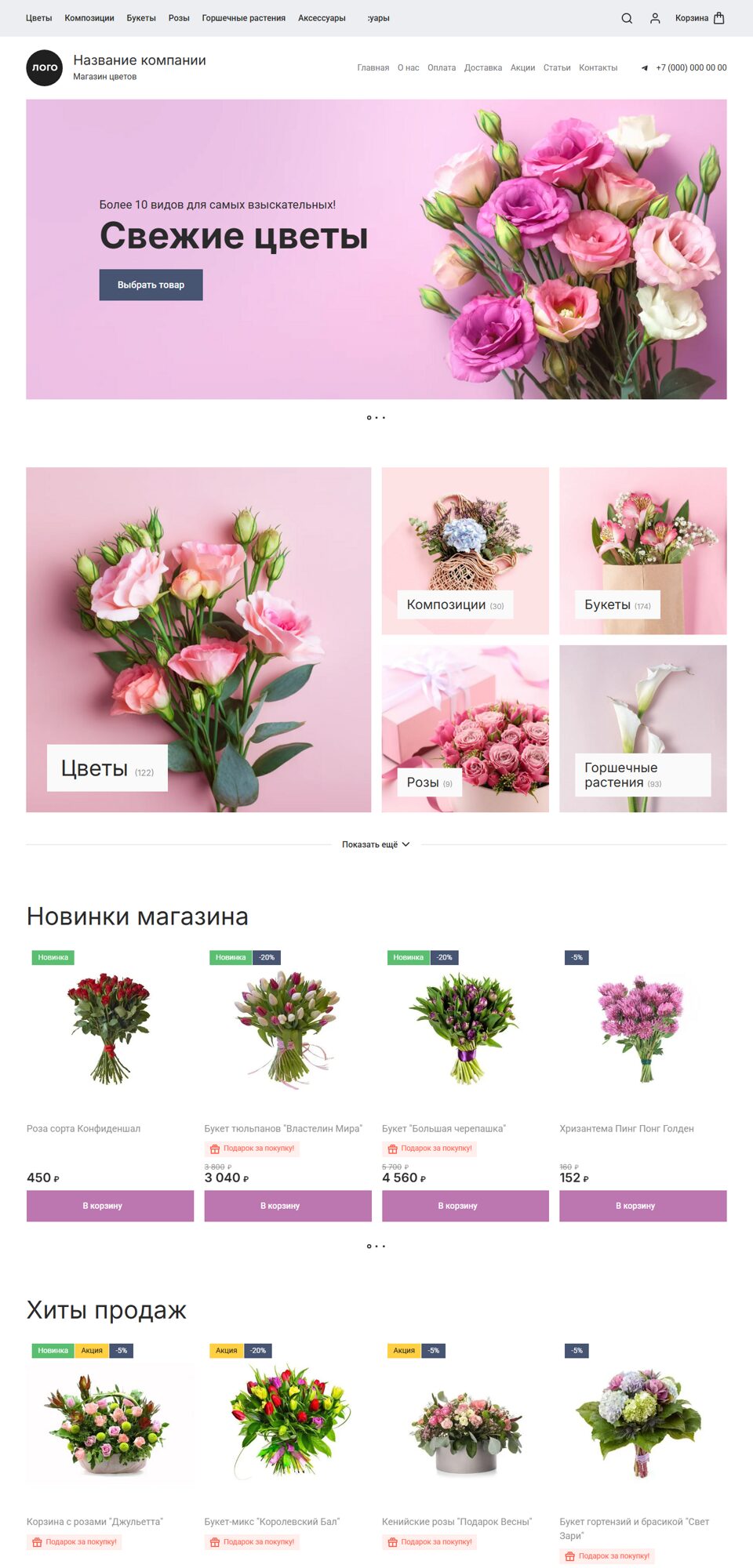
Task: Go to the Доставка menu item
Action: click(x=483, y=68)
